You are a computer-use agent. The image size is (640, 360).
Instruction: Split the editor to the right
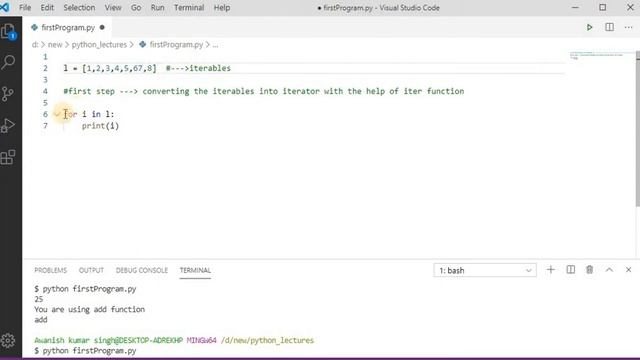coord(609,27)
